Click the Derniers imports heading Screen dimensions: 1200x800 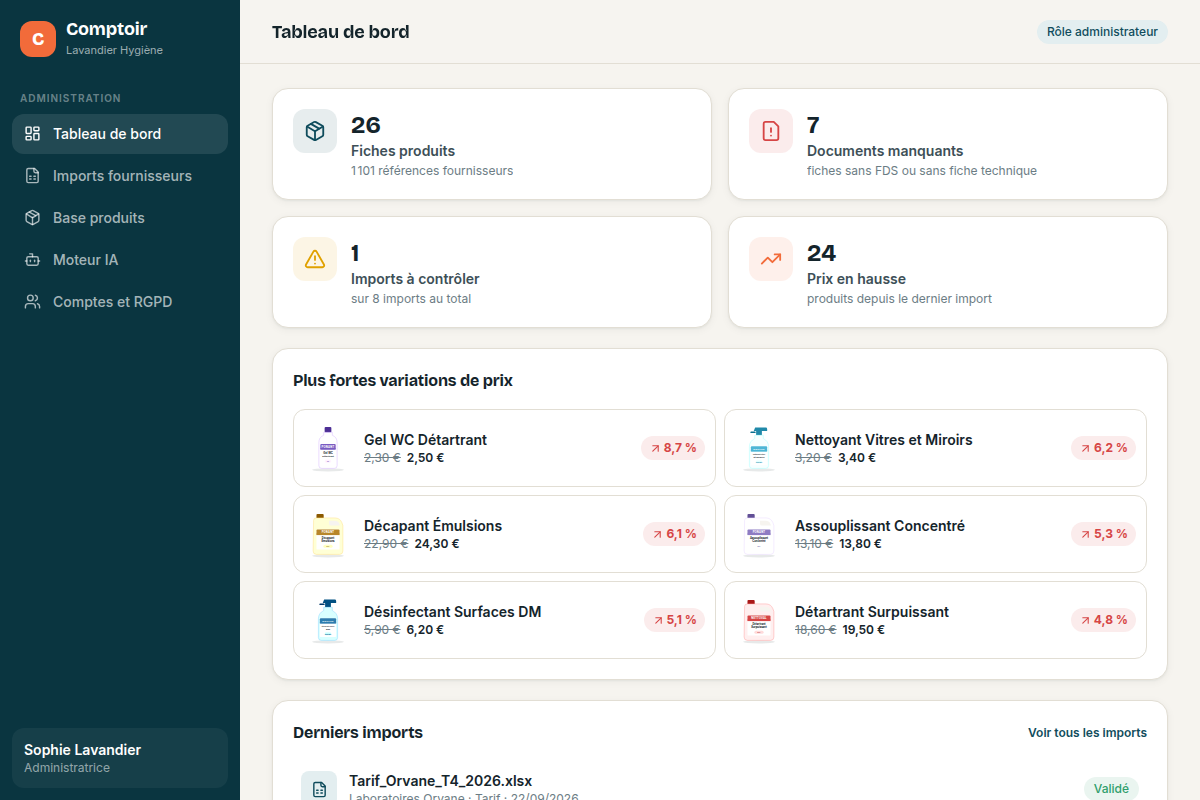point(358,733)
